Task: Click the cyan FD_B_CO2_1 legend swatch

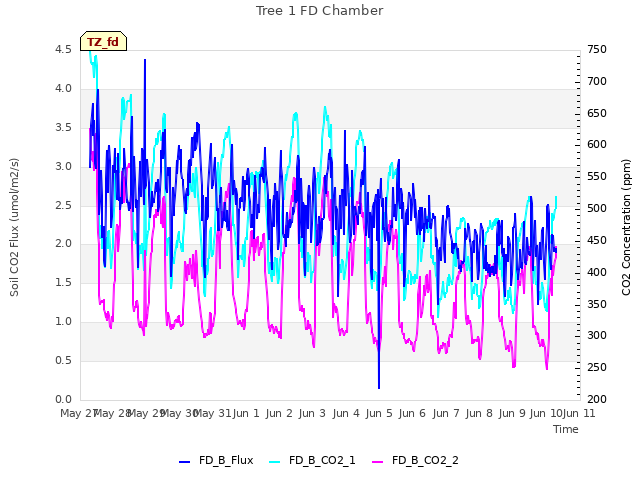Action: click(x=275, y=462)
